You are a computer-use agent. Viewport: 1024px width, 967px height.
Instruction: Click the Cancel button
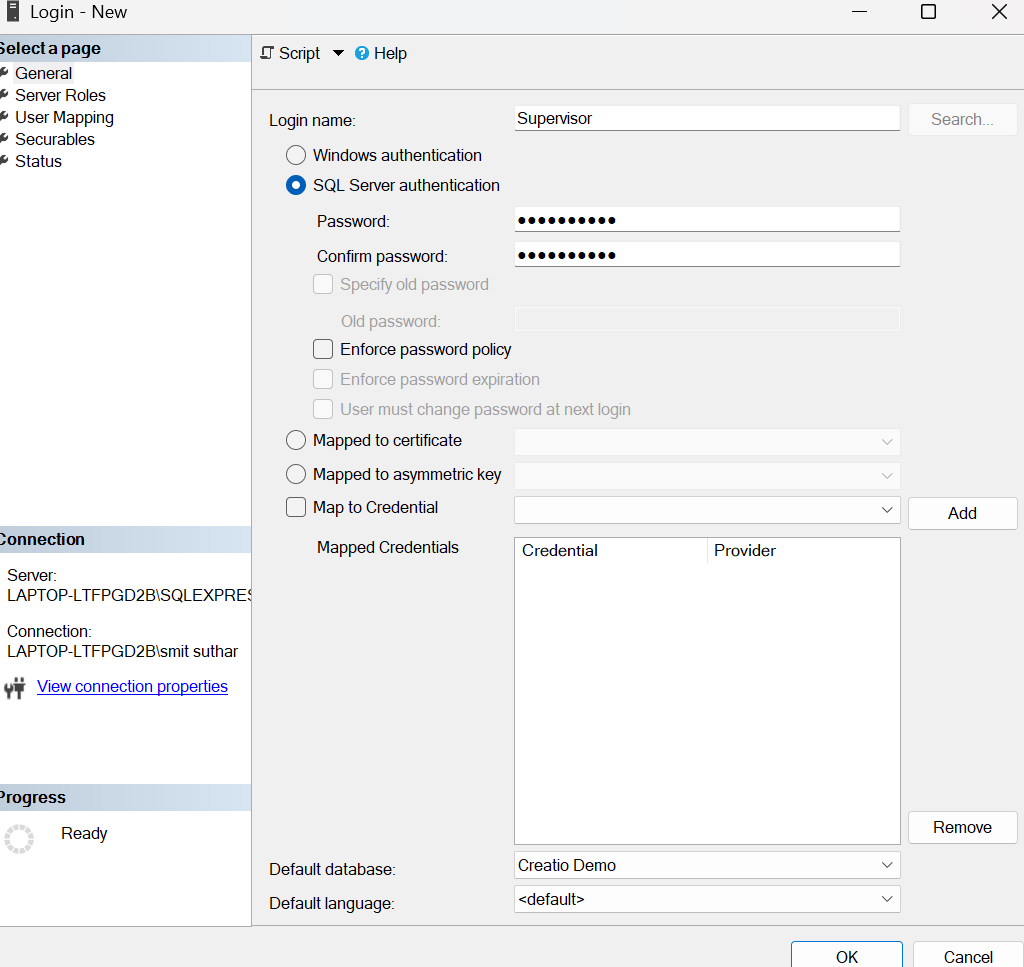(x=968, y=956)
